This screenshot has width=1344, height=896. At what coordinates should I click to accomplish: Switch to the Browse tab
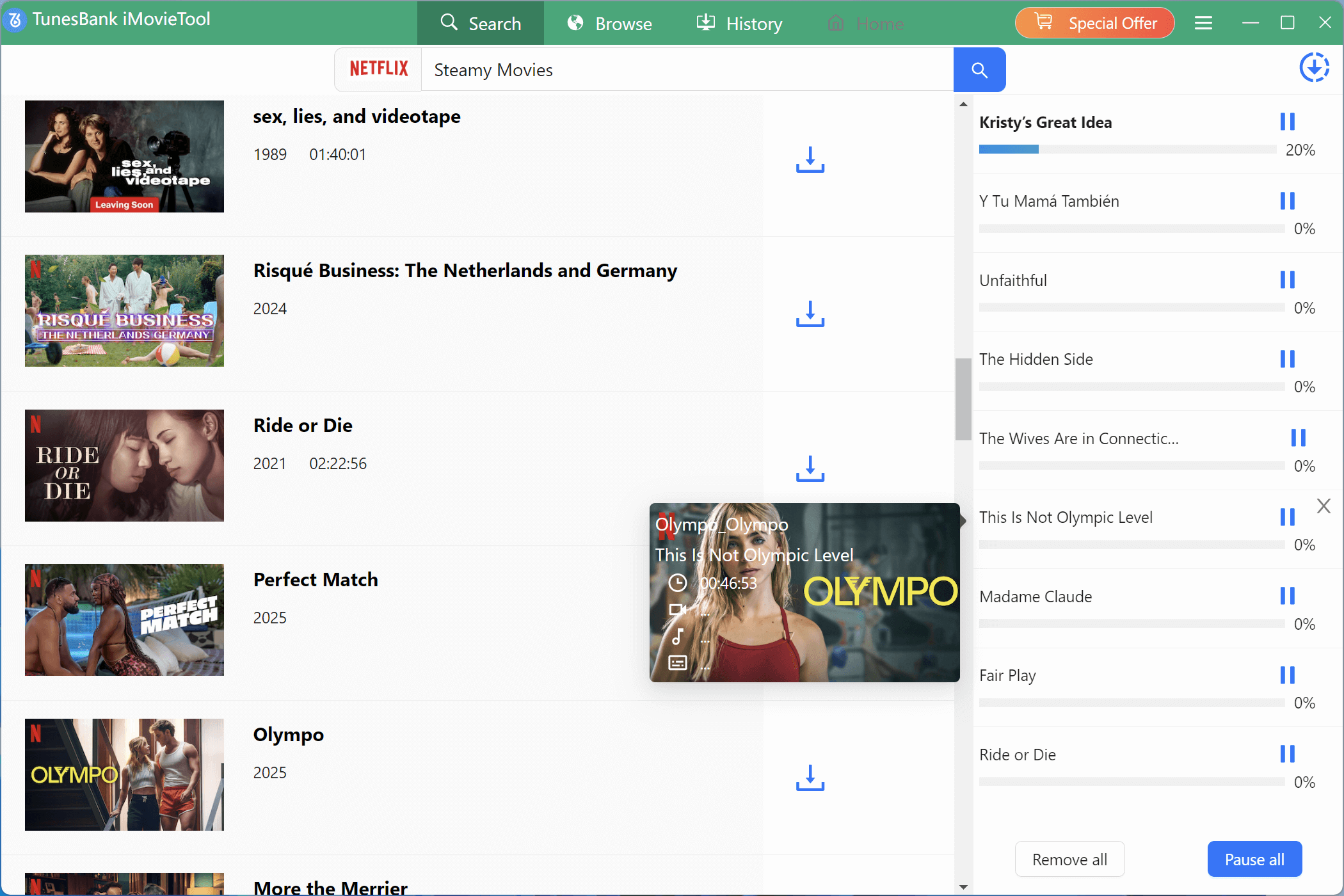609,23
